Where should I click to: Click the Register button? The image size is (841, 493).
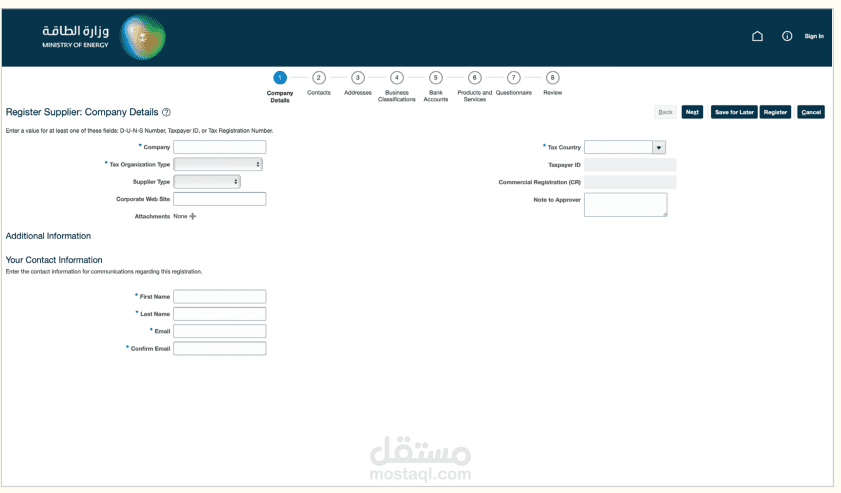click(775, 112)
